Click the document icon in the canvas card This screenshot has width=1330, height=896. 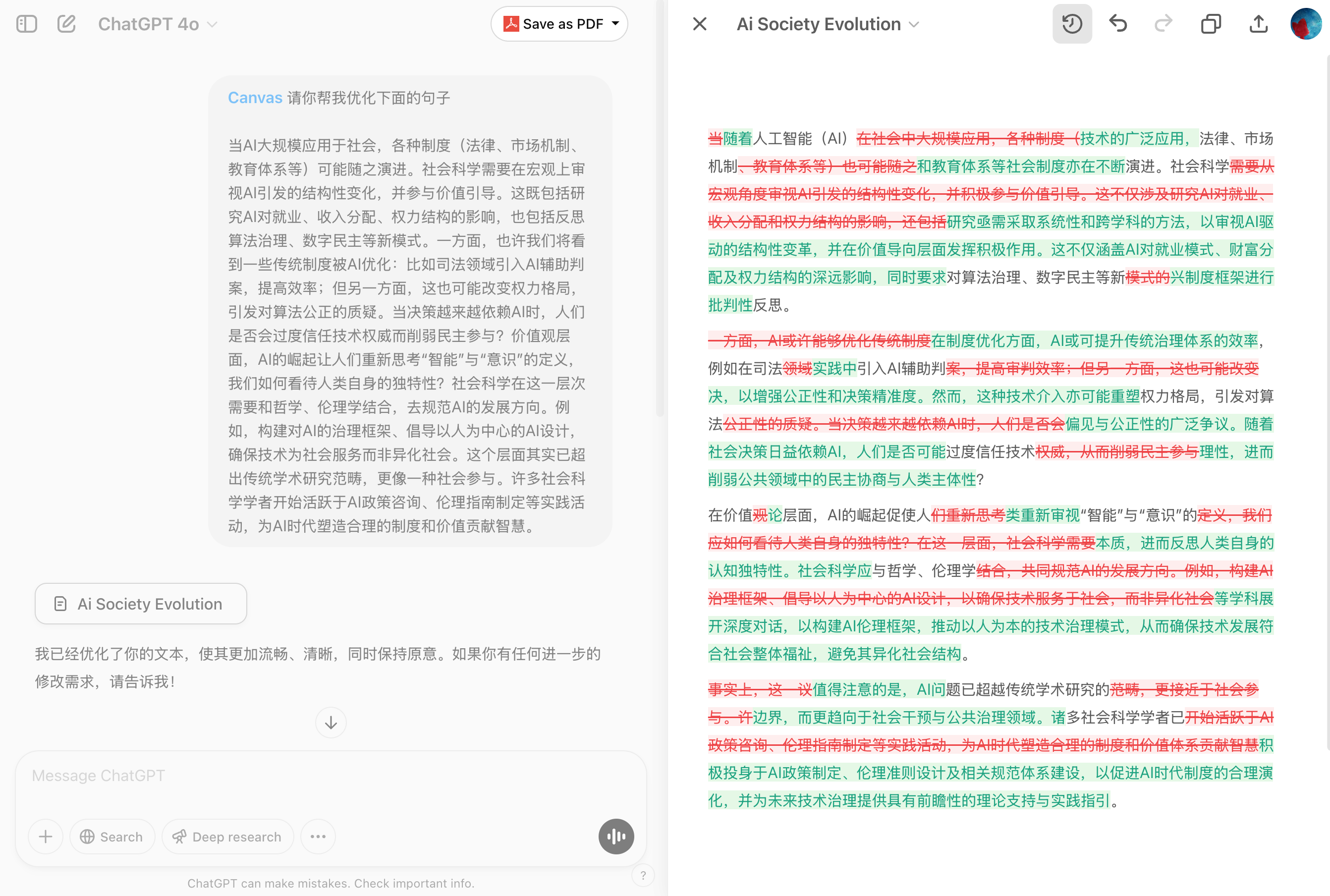pyautogui.click(x=60, y=604)
